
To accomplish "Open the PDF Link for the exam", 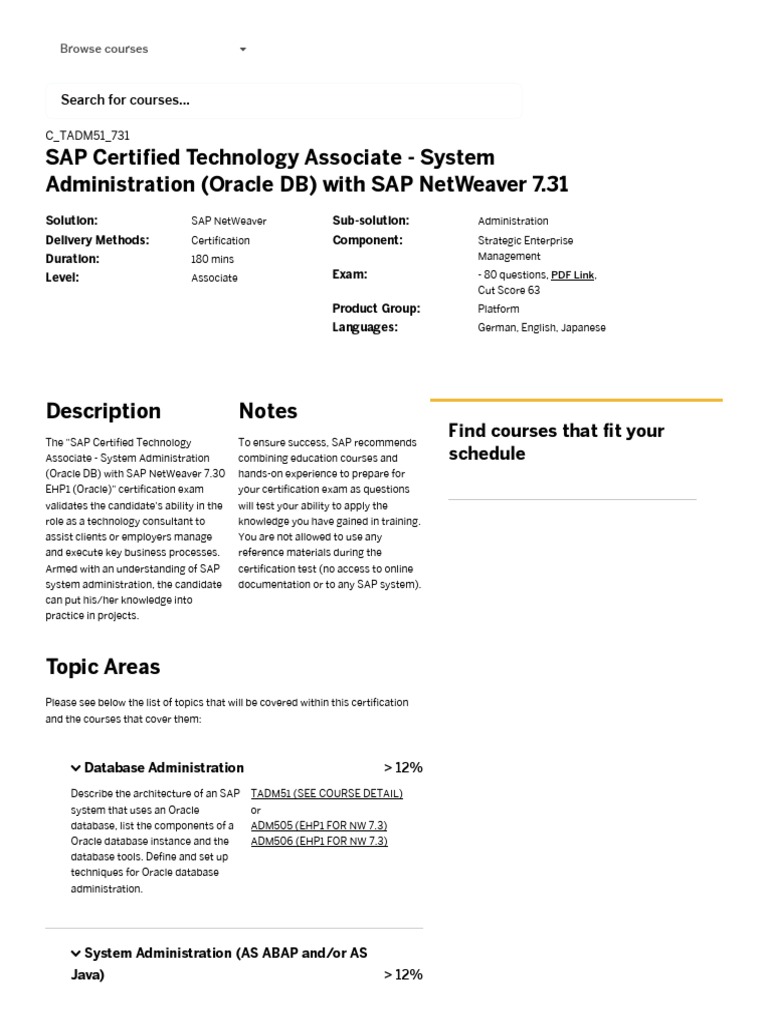I will pyautogui.click(x=572, y=275).
